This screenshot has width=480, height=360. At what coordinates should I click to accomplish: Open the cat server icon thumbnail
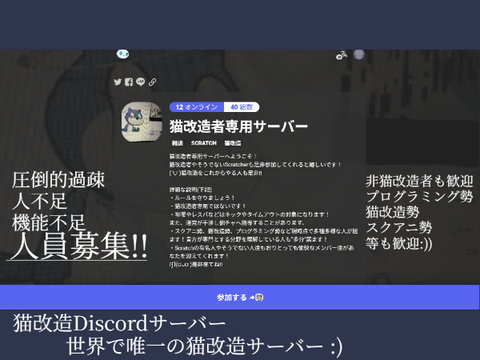coord(141,122)
